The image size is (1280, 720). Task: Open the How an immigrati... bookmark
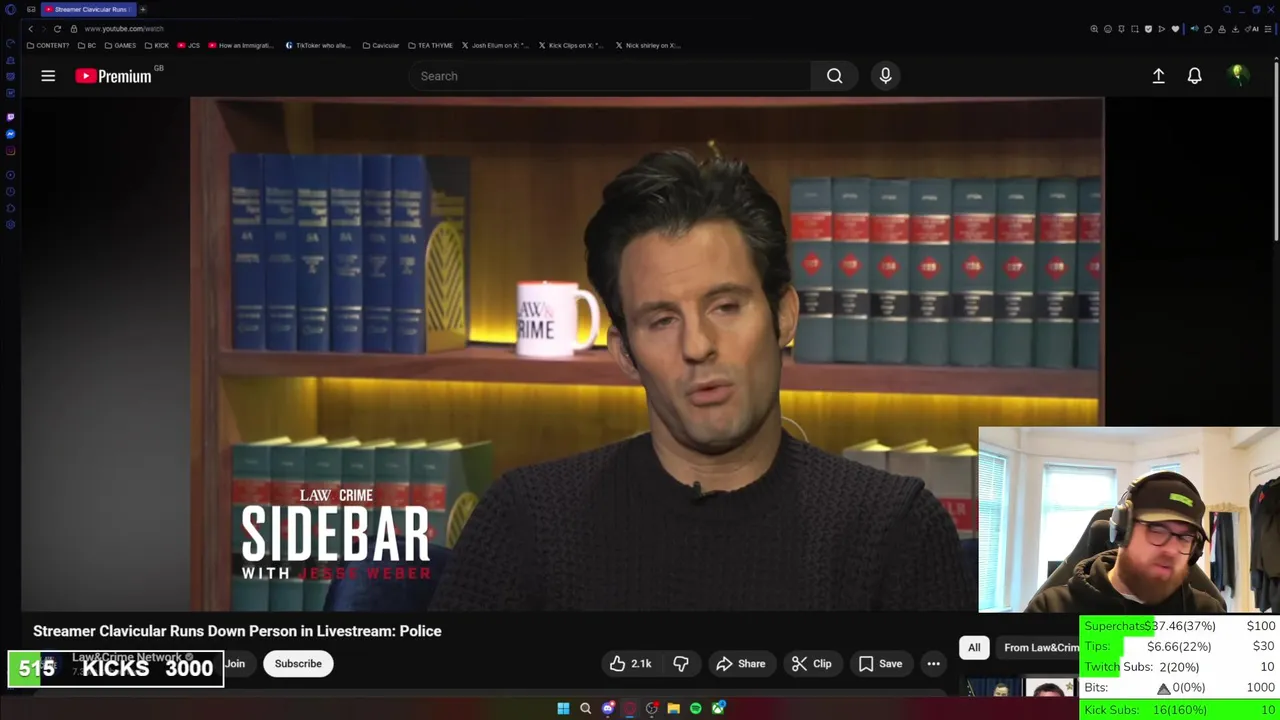(239, 45)
